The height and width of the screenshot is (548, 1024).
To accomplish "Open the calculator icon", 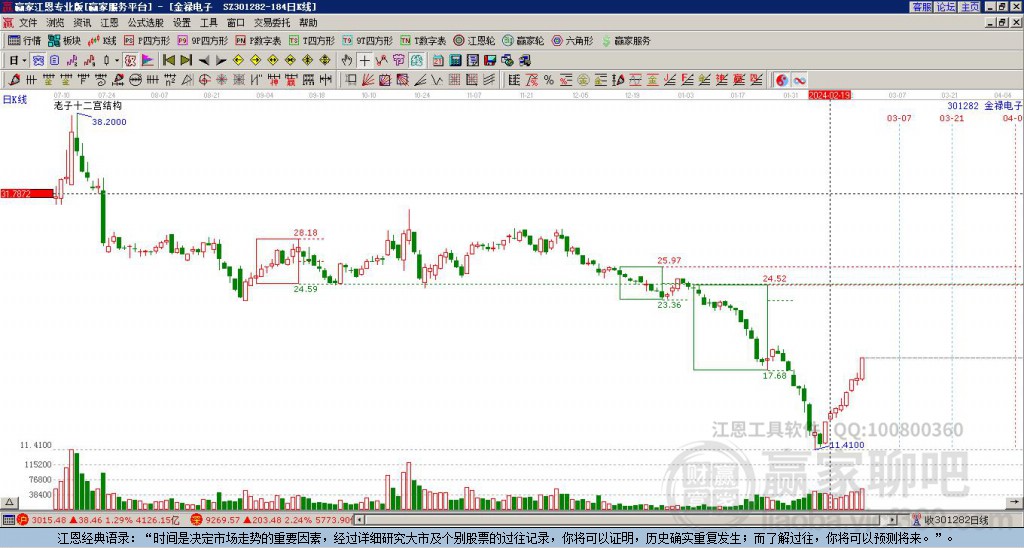I will (x=455, y=61).
